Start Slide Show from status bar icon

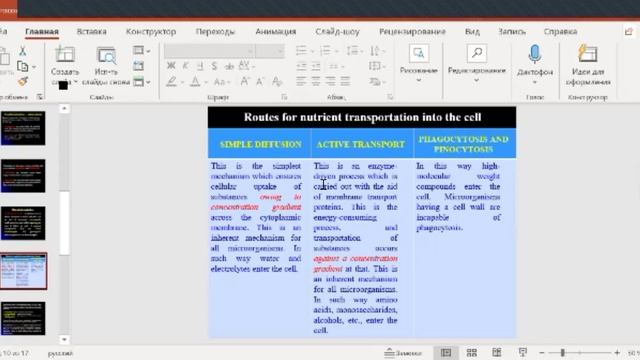(522, 353)
